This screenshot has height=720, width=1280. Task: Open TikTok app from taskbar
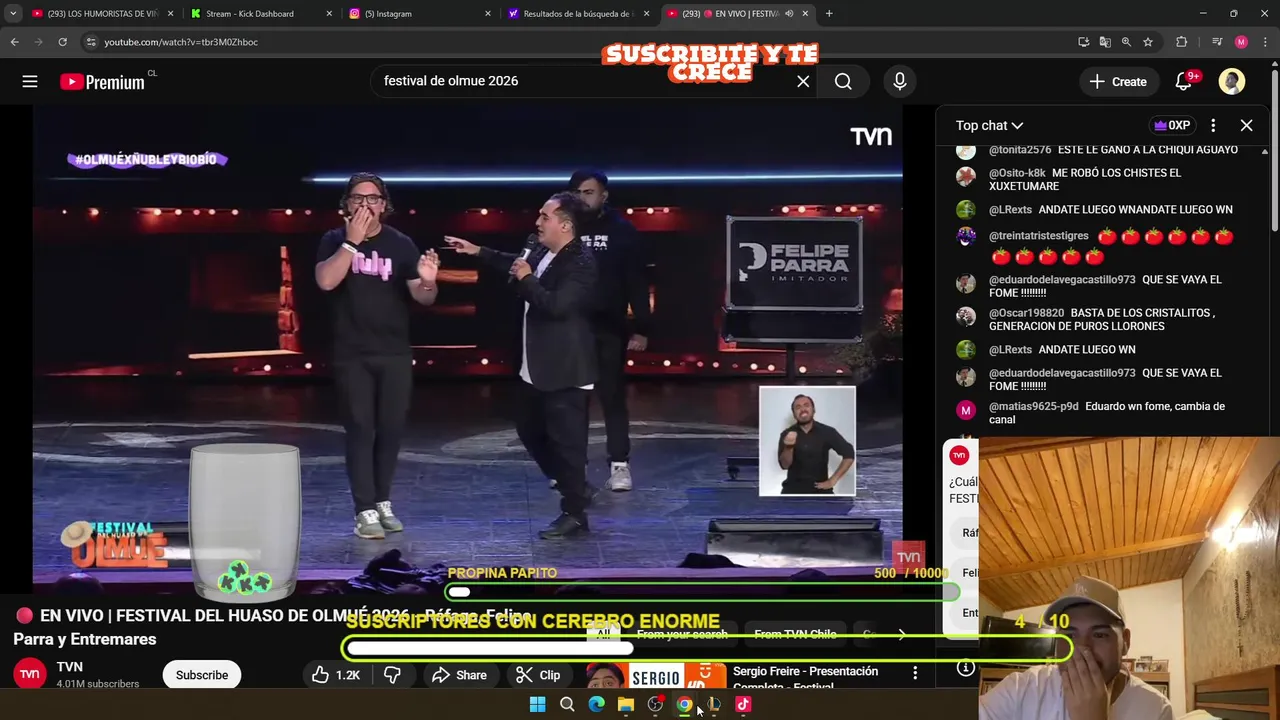click(x=743, y=704)
